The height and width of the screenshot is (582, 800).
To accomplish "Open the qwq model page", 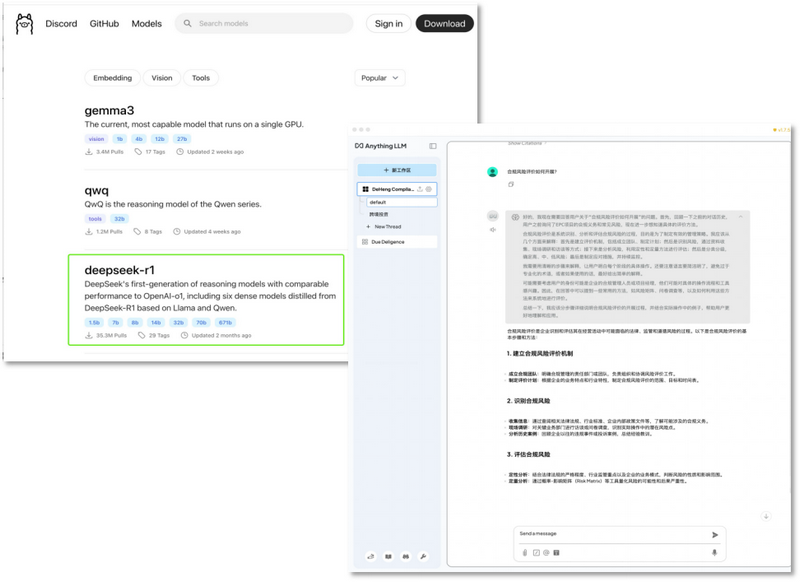I will 96,190.
